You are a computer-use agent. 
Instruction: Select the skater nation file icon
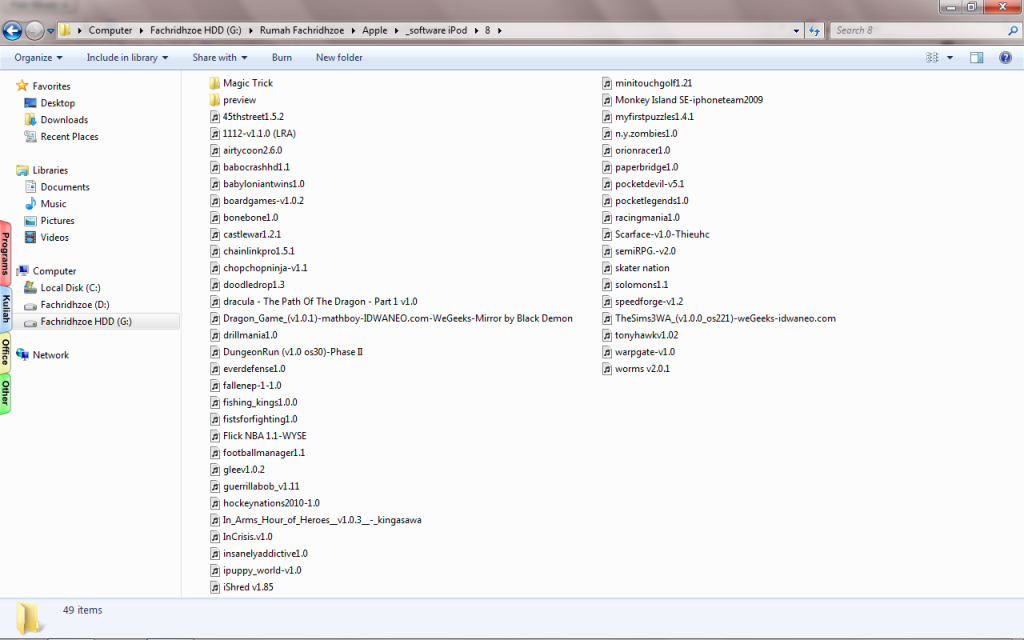point(607,268)
